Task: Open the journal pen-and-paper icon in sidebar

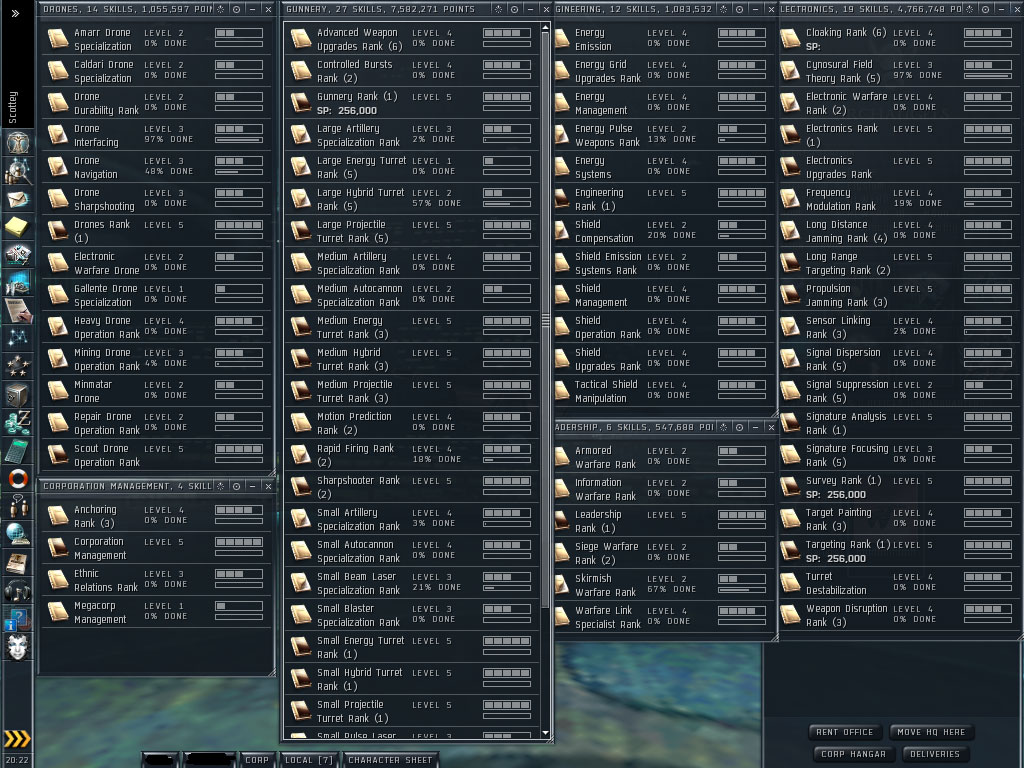Action: (x=18, y=311)
